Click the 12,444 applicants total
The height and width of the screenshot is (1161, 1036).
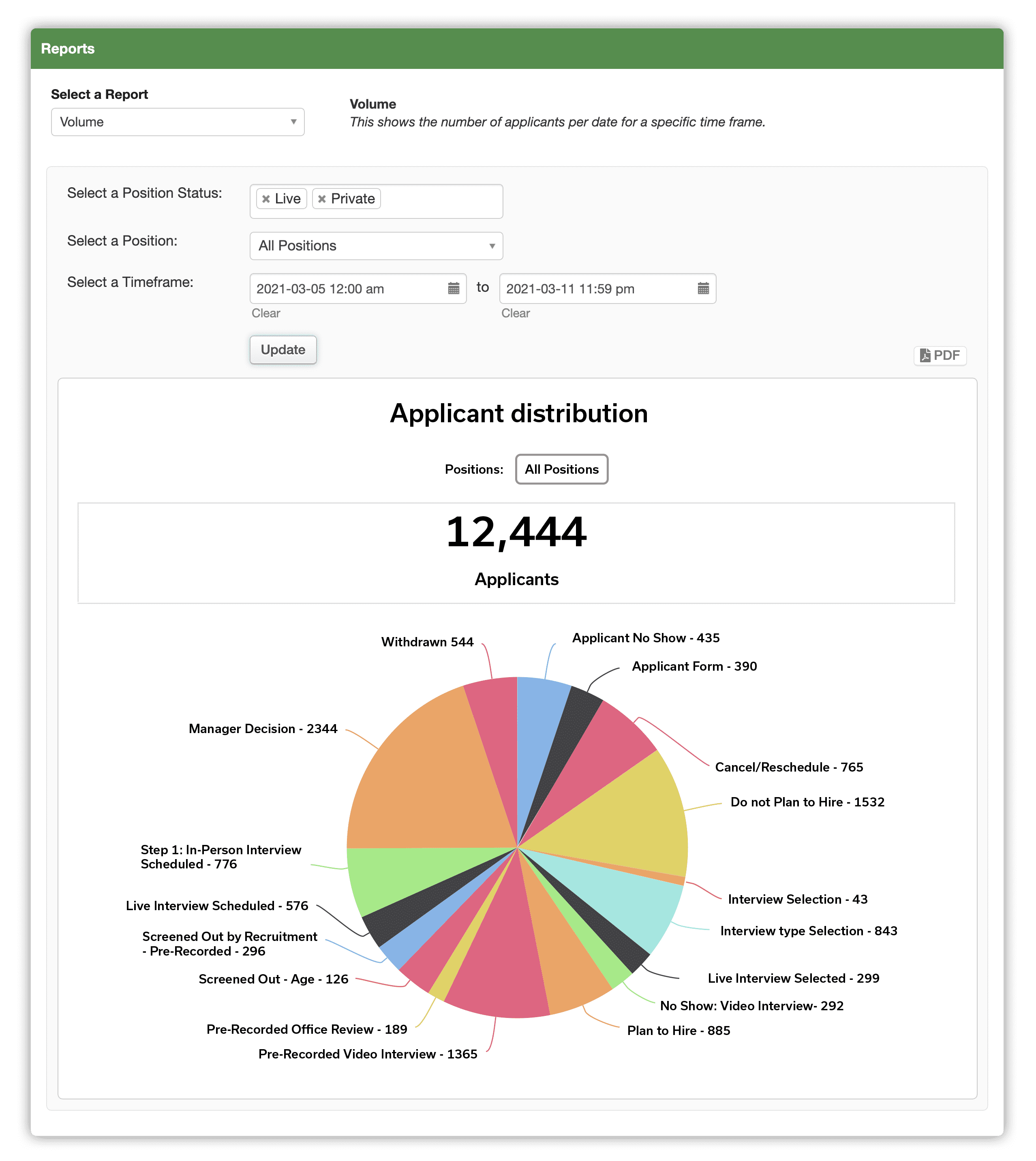[x=516, y=532]
